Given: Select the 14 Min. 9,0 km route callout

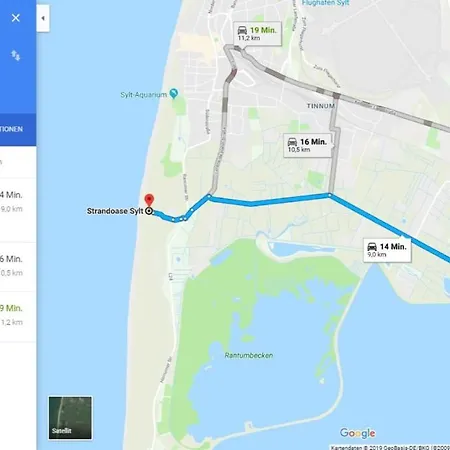Looking at the screenshot, I should pos(387,250).
